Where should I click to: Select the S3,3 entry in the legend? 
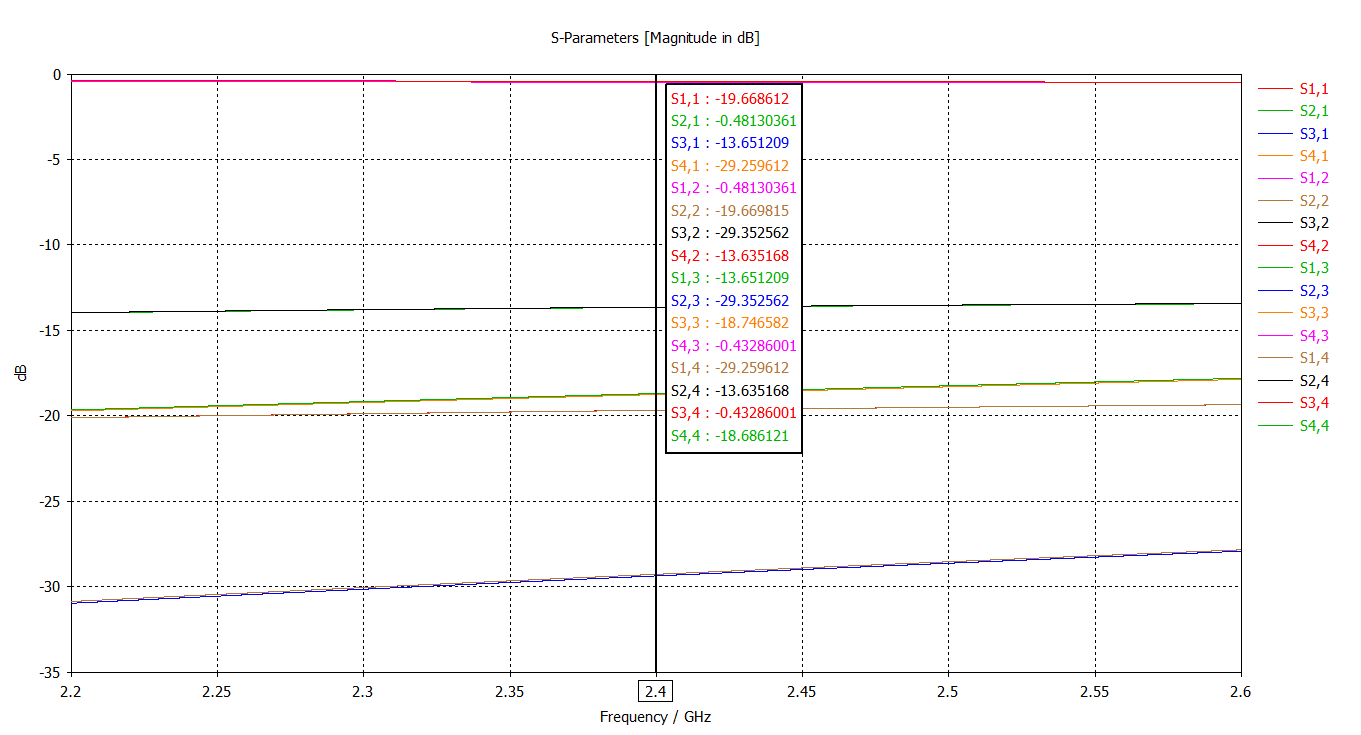click(x=1313, y=313)
